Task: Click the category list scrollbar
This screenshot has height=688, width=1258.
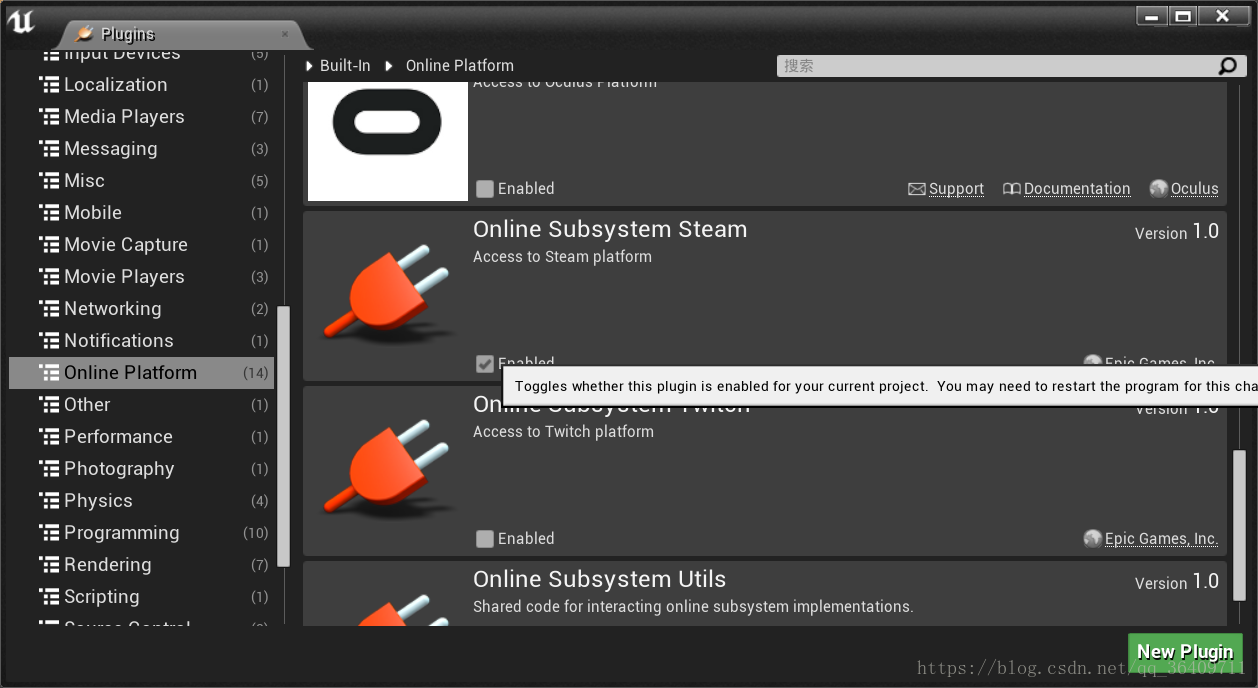Action: [283, 437]
